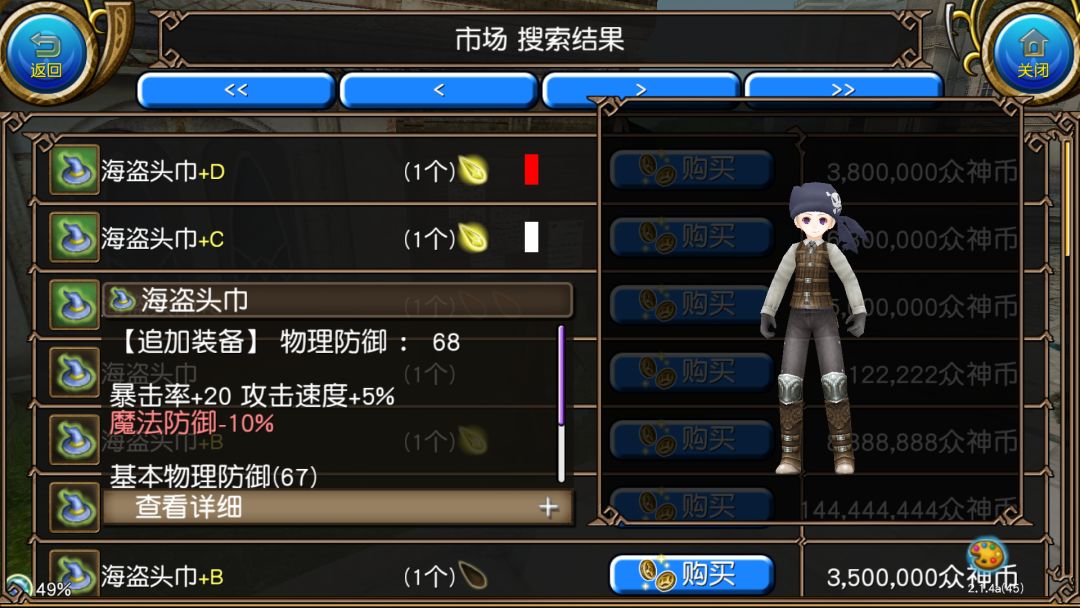Select the 海盗头巾+D hat icon

tap(74, 169)
